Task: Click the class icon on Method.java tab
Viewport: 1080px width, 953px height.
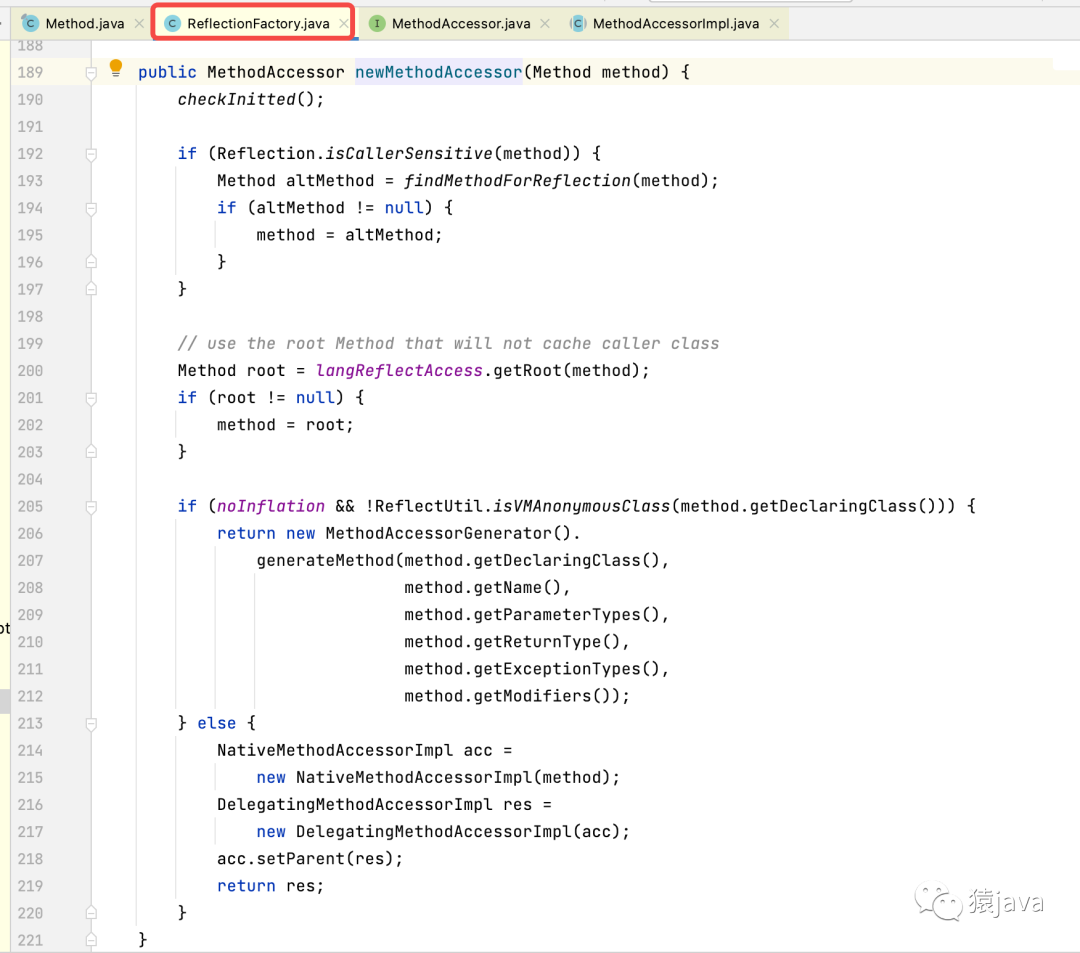Action: [x=30, y=23]
